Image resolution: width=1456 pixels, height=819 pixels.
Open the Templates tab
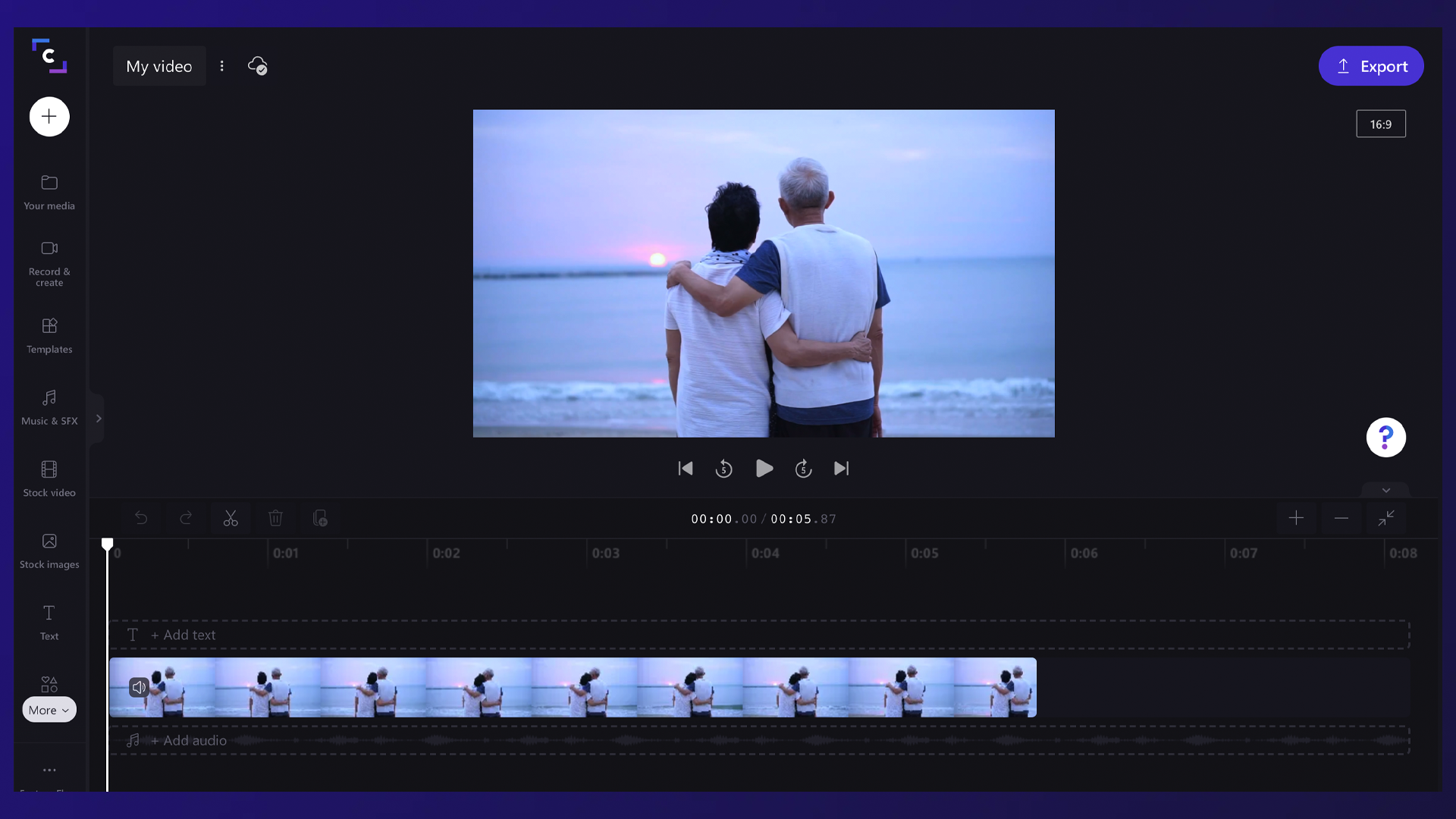49,335
